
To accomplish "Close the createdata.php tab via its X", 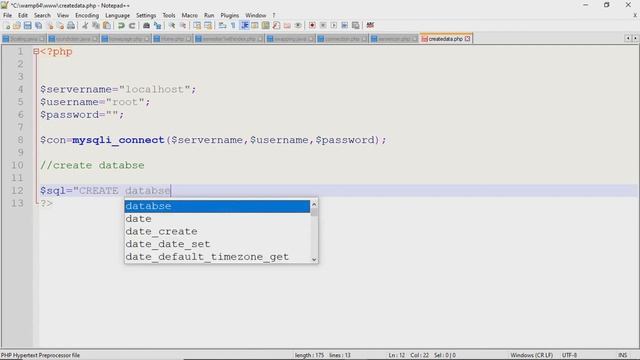I will (468, 39).
